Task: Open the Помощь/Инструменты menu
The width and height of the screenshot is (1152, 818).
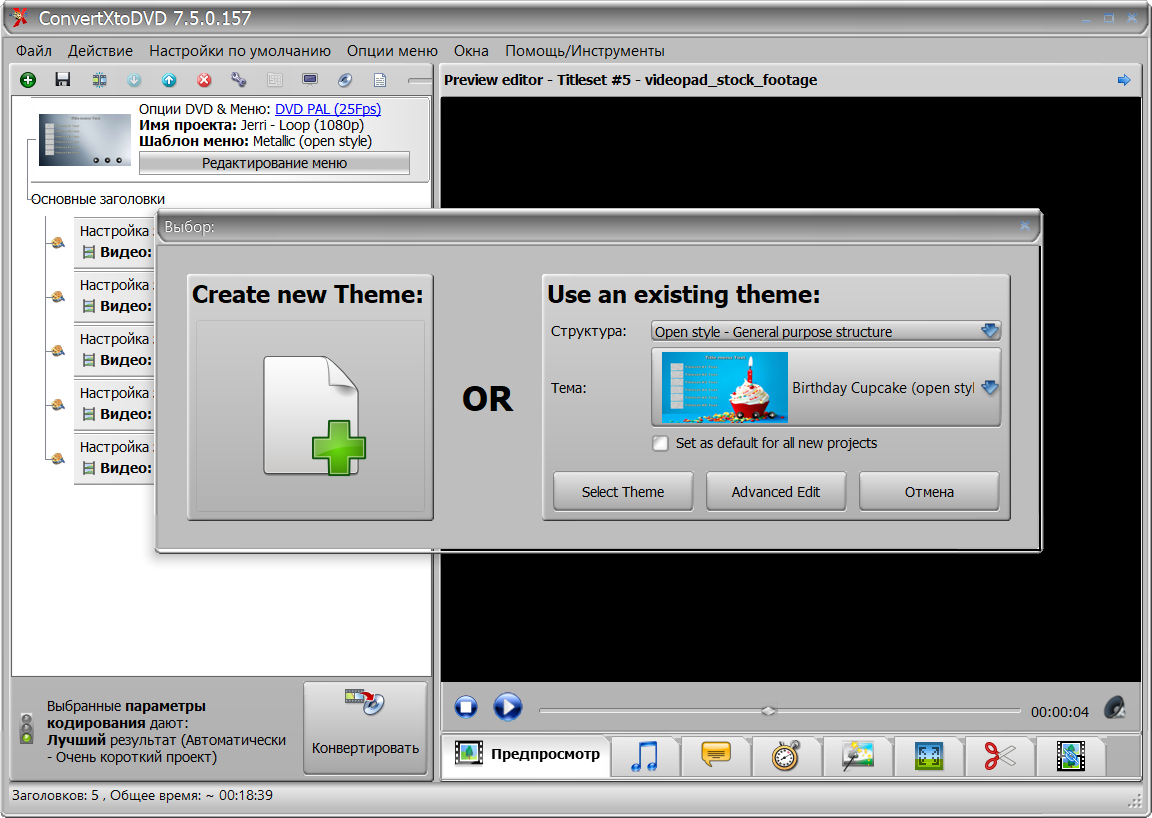Action: coord(585,51)
